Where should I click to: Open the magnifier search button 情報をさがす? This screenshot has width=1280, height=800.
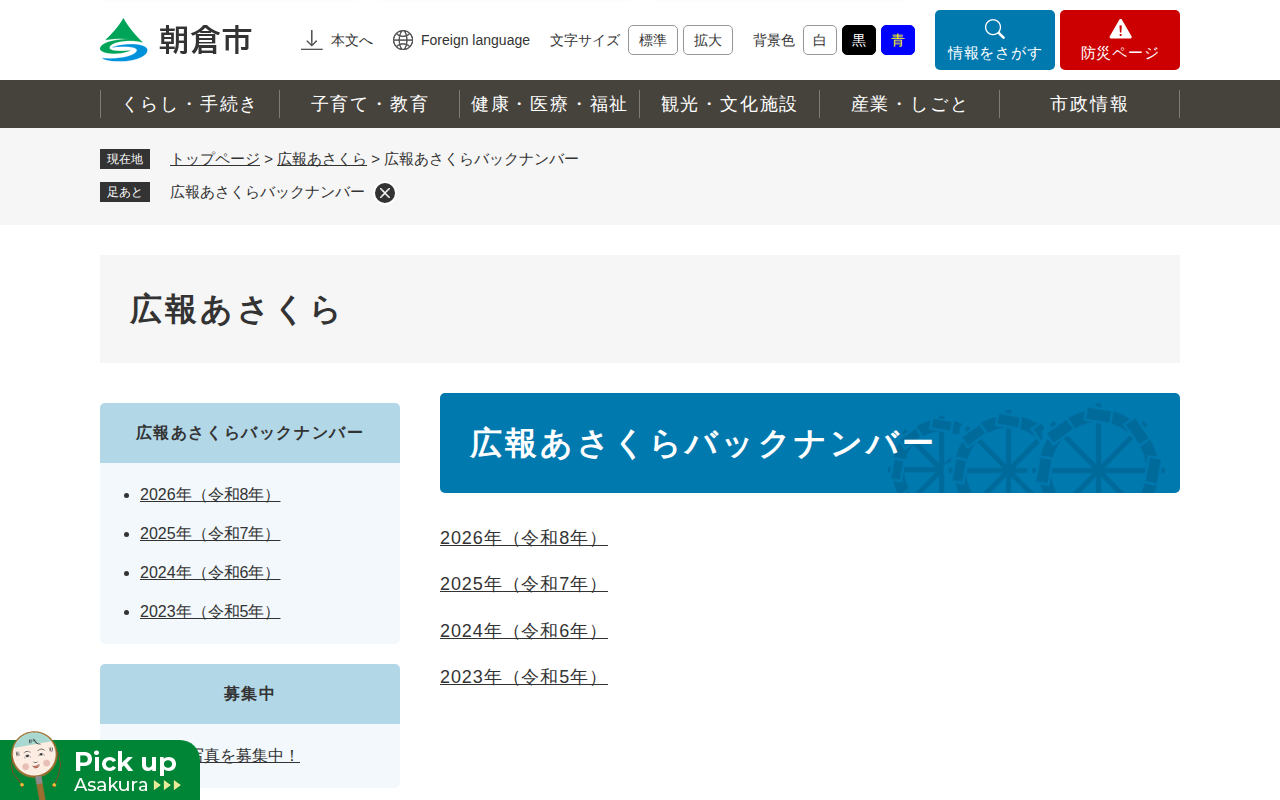click(994, 40)
